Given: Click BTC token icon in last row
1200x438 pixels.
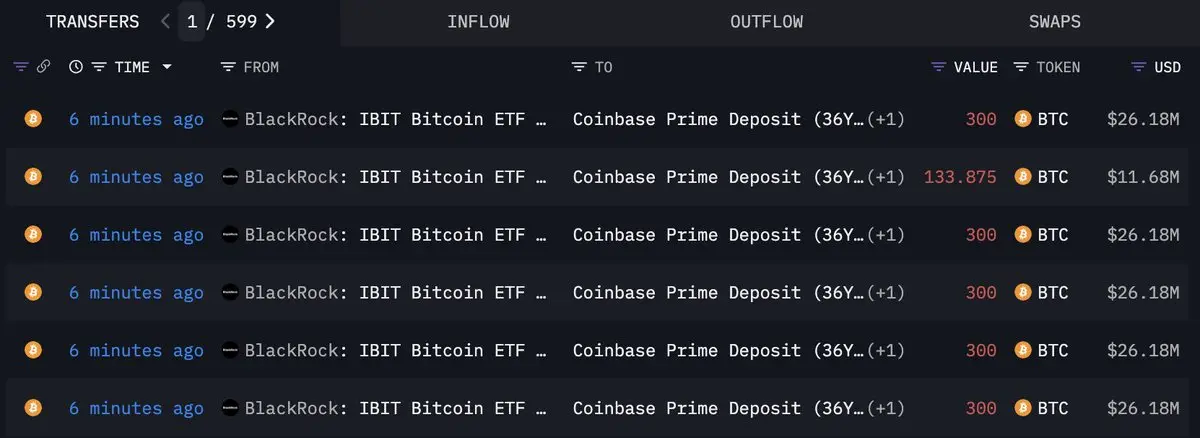Looking at the screenshot, I should tap(1022, 408).
